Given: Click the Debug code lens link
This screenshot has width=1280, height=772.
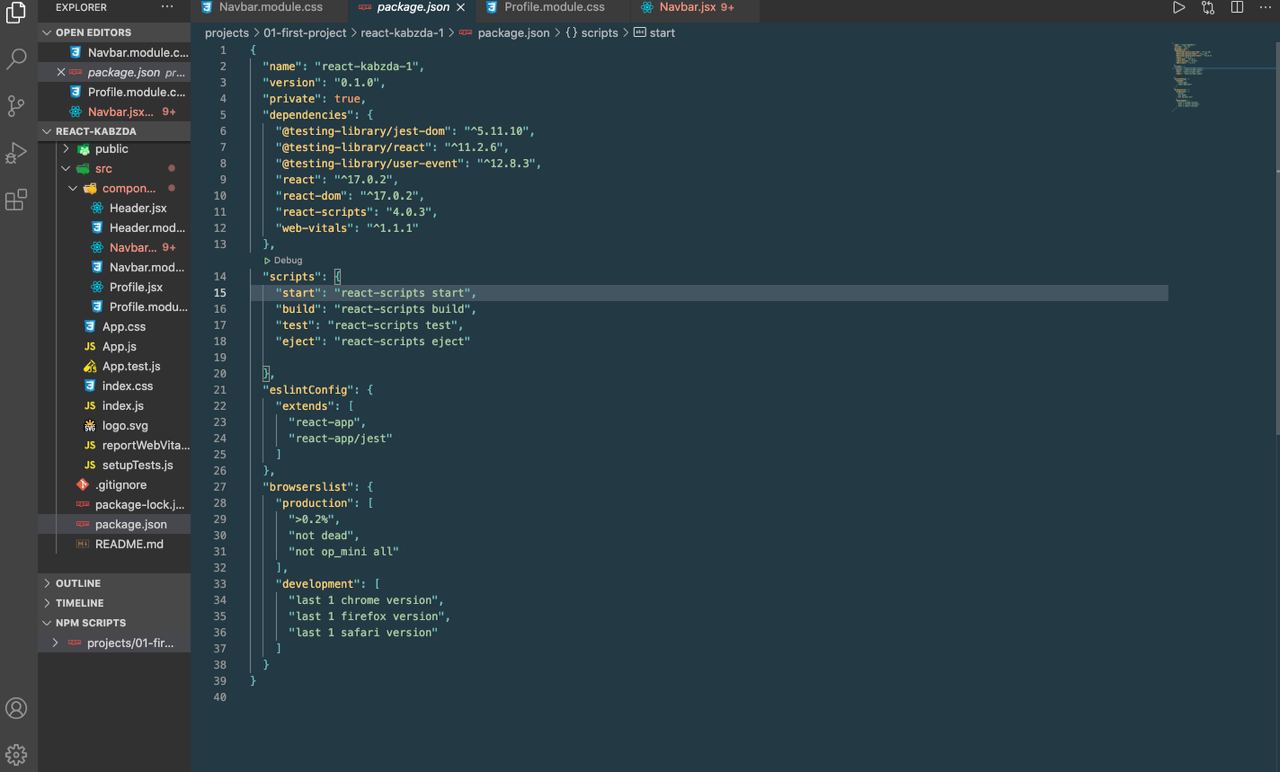Looking at the screenshot, I should click(x=287, y=260).
